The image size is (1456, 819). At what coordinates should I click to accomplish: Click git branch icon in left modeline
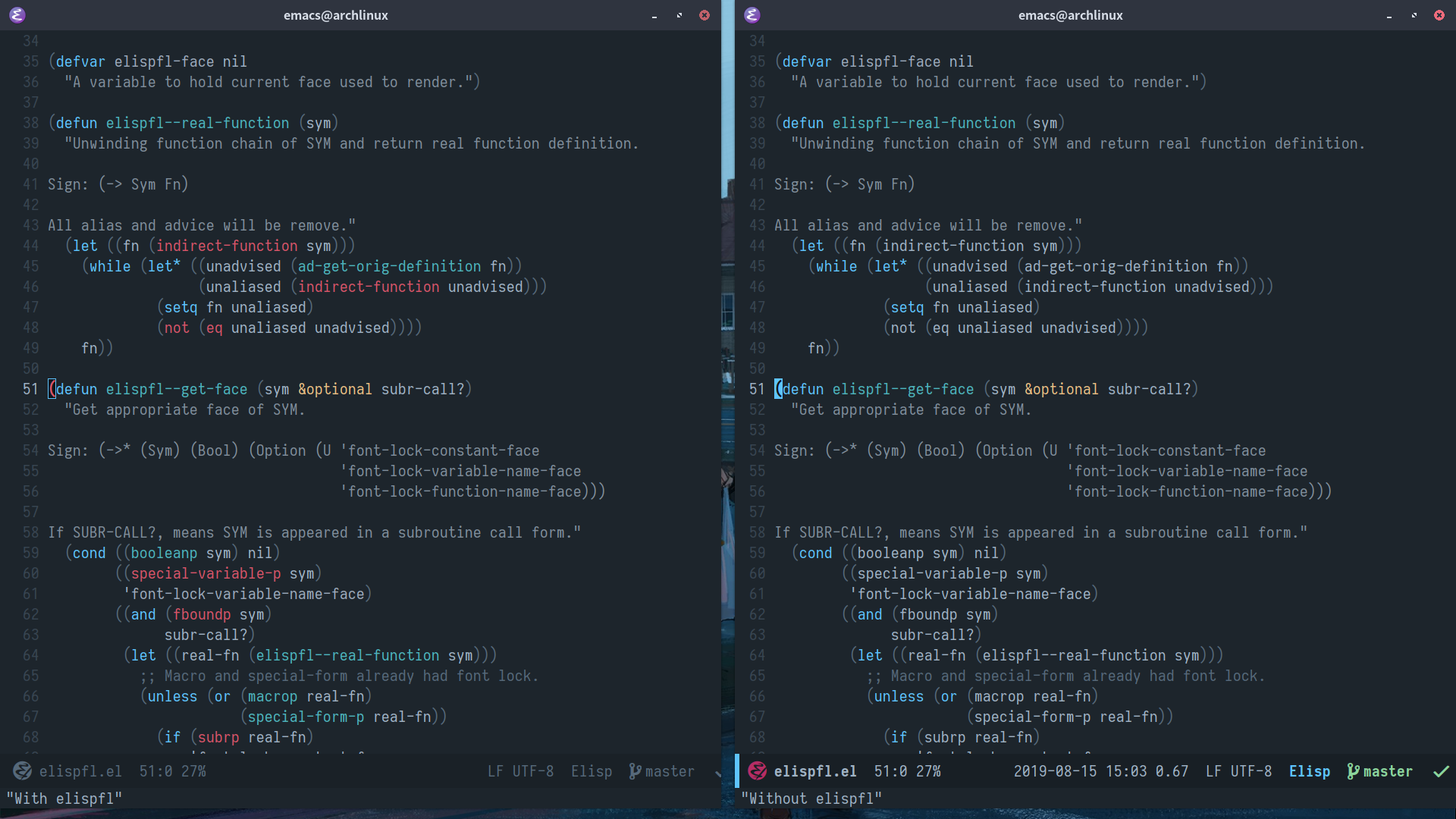(x=635, y=771)
